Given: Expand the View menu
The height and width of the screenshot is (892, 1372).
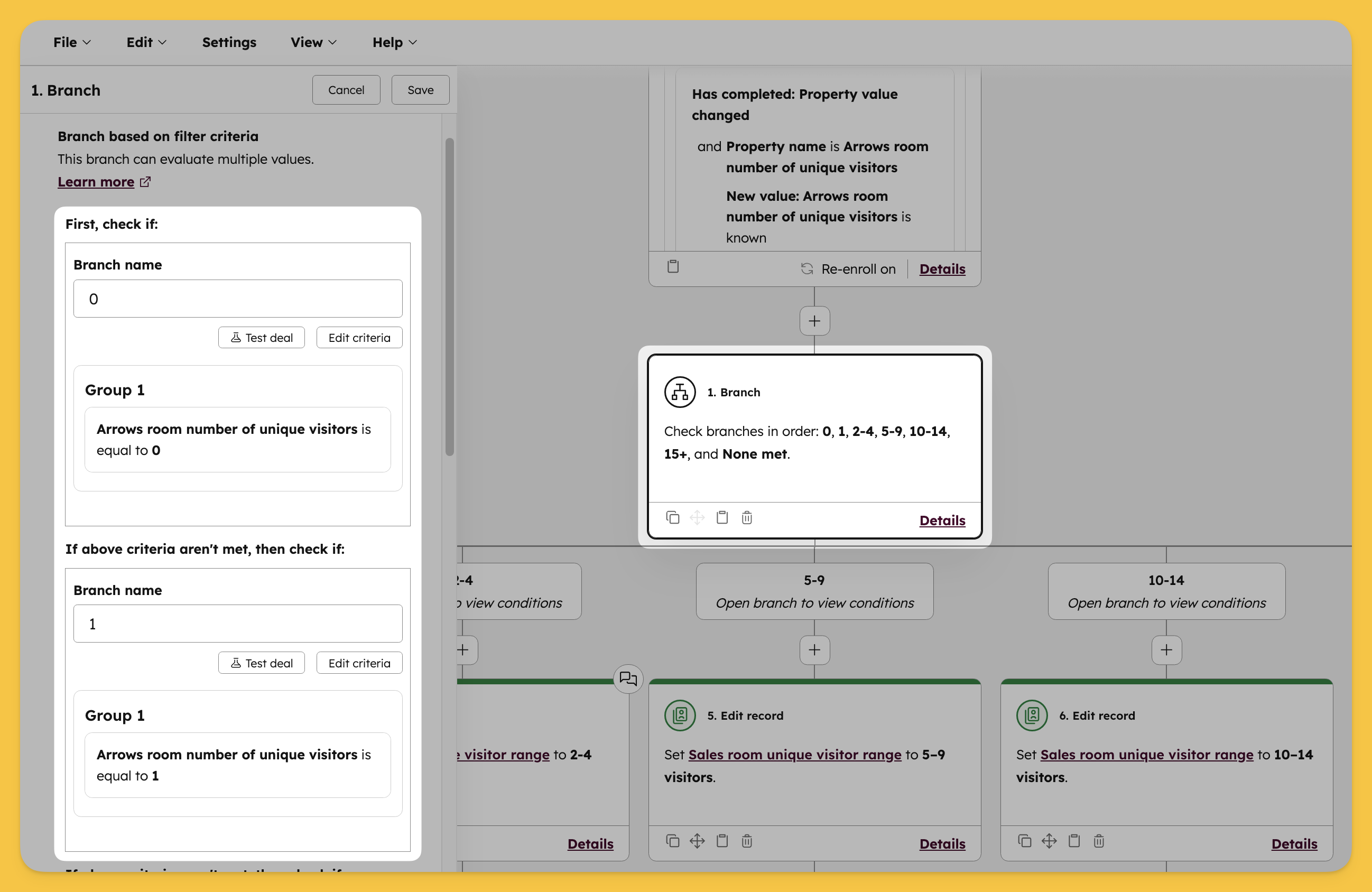Looking at the screenshot, I should pos(313,43).
